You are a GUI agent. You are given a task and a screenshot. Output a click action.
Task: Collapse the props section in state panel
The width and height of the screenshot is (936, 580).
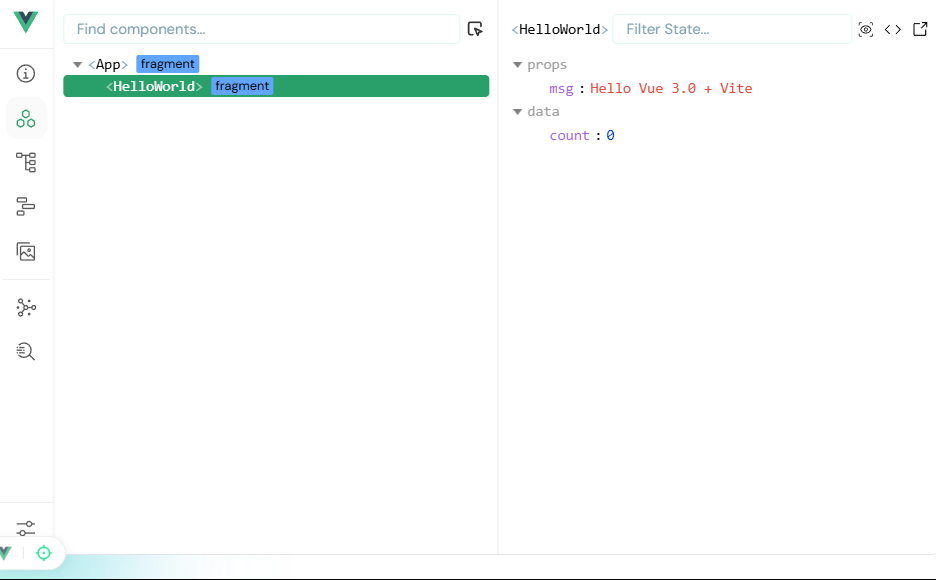click(x=518, y=64)
